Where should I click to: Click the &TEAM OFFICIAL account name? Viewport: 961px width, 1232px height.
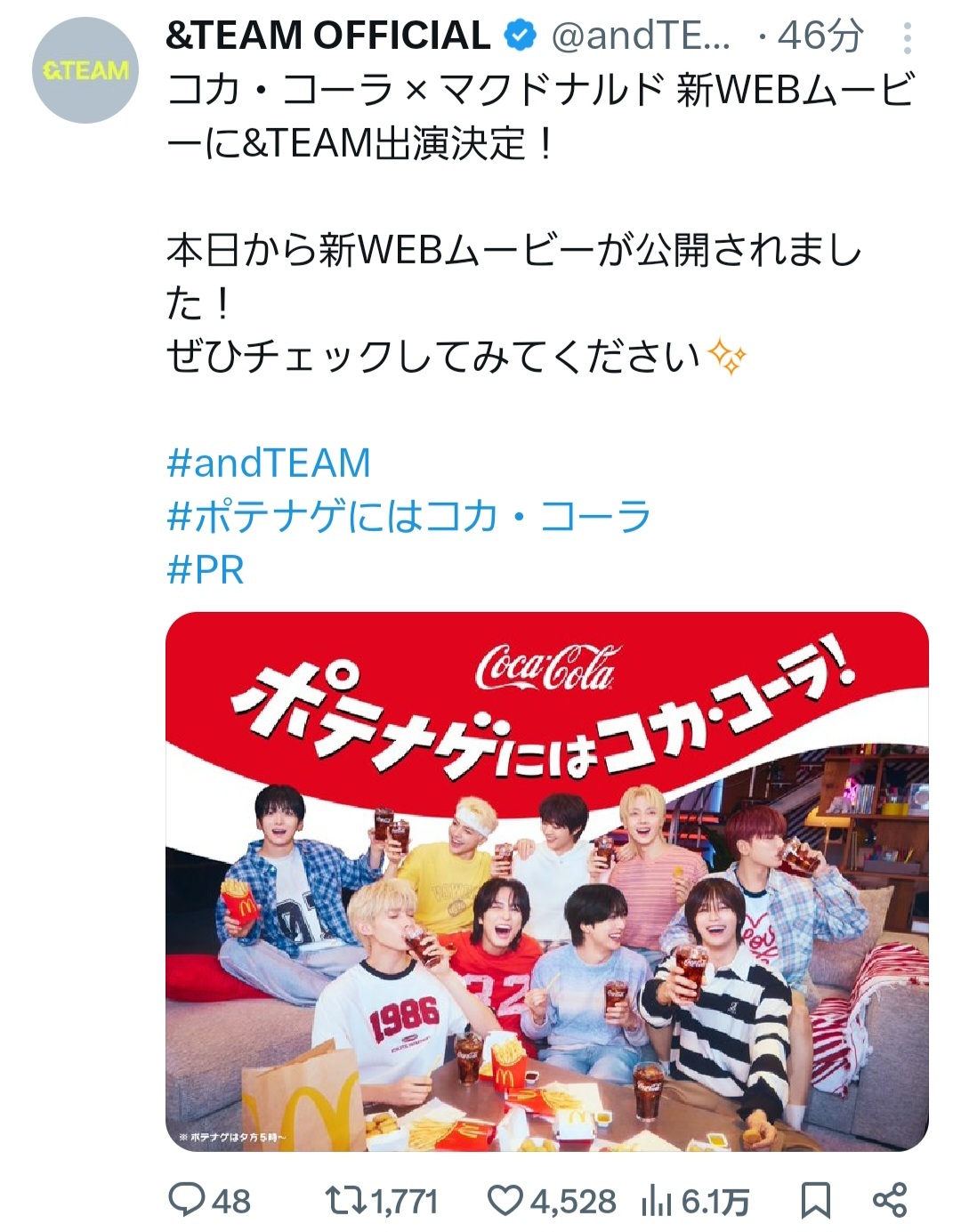328,36
